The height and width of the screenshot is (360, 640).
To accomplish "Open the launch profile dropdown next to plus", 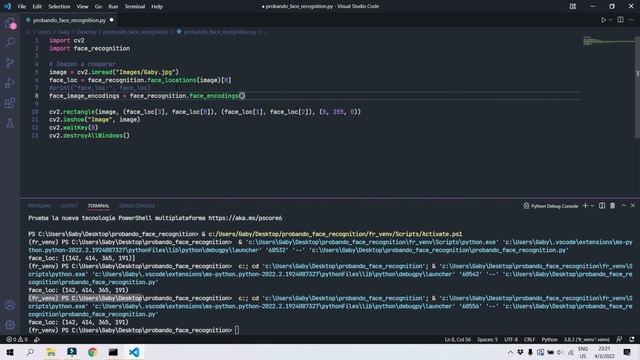I will coord(592,206).
